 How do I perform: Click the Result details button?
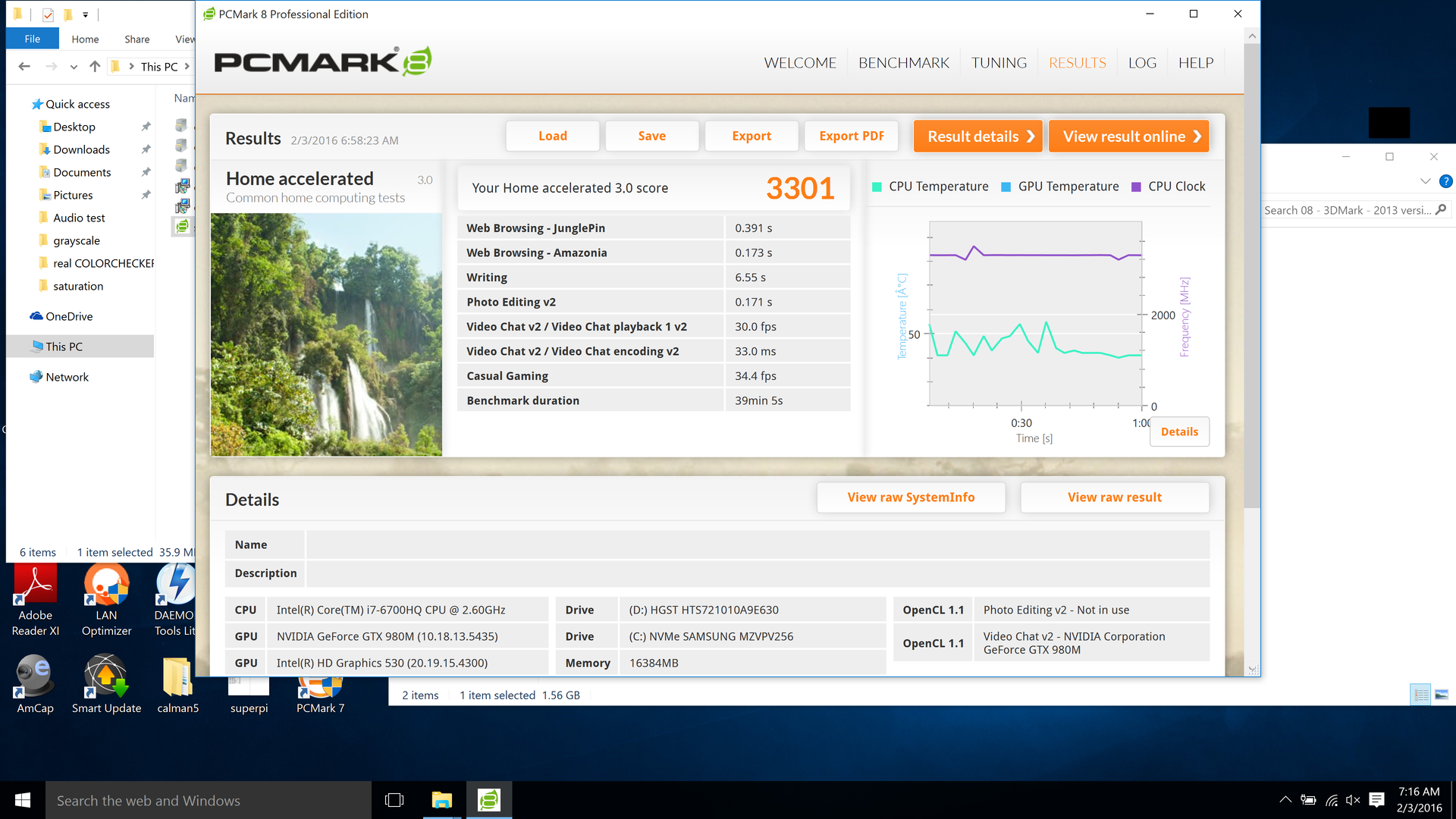click(x=977, y=136)
